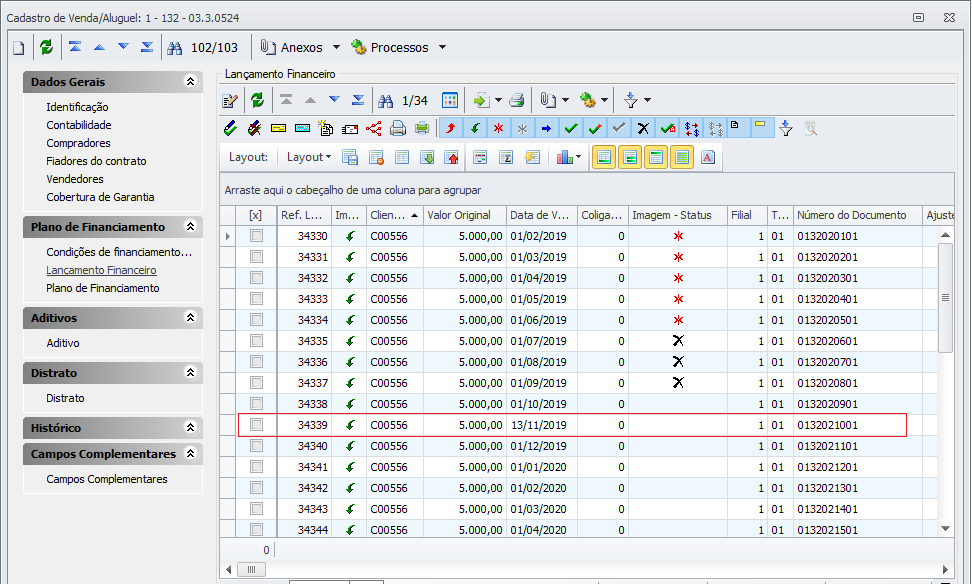Viewport: 972px width, 584px height.
Task: Tick the checkbox for row 34336
Action: (256, 362)
